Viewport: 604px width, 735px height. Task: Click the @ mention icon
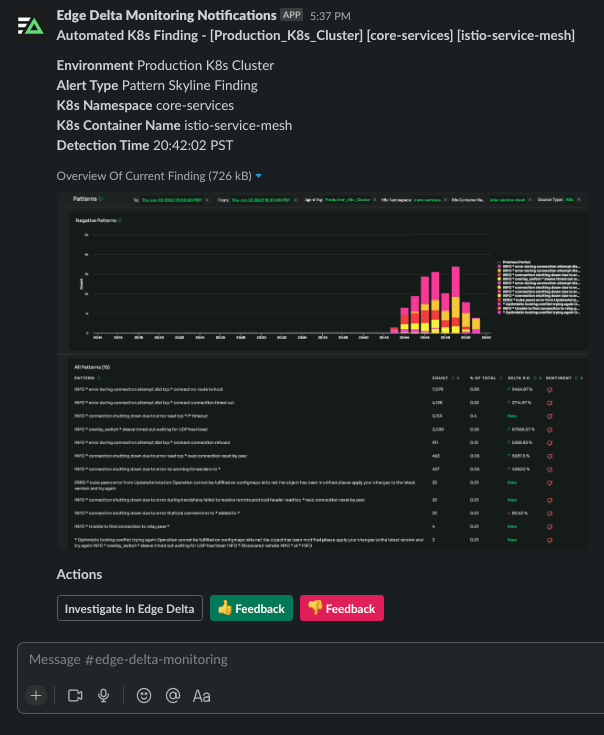(173, 696)
